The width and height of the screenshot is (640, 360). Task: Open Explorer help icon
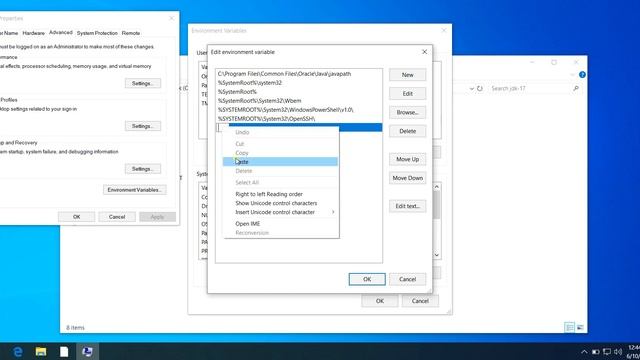click(x=582, y=75)
